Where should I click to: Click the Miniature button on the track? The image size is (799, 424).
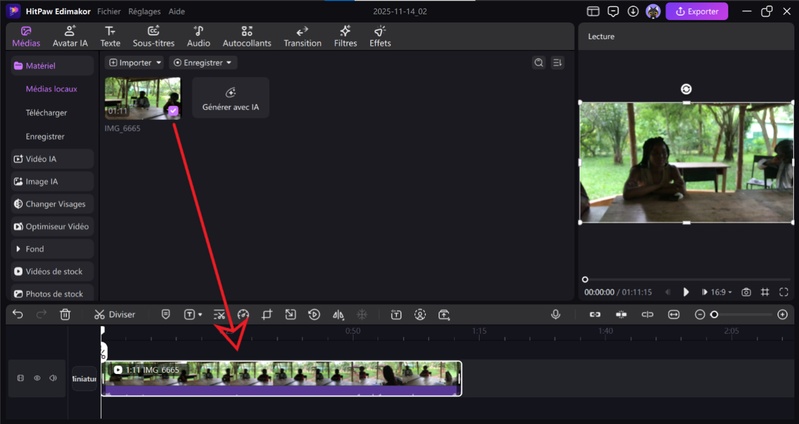pos(84,379)
